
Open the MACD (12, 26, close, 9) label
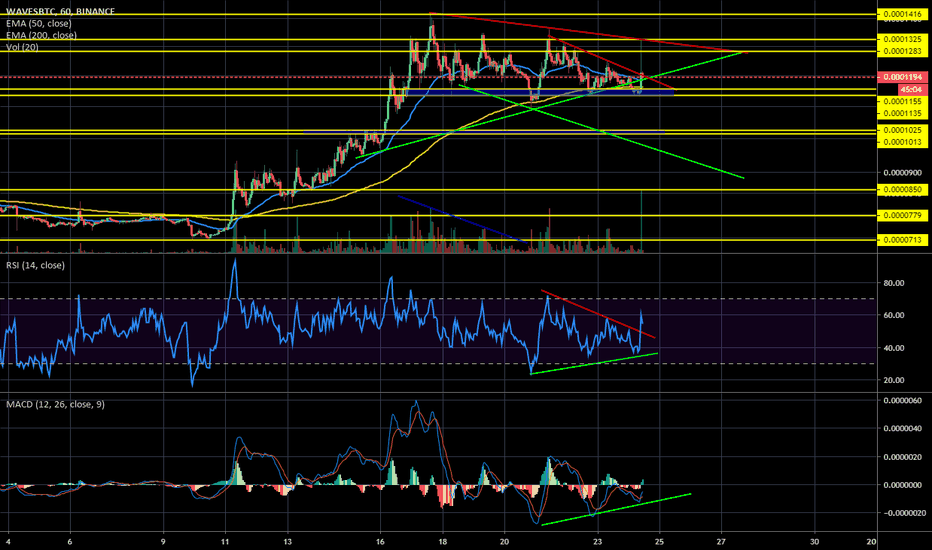[x=55, y=404]
